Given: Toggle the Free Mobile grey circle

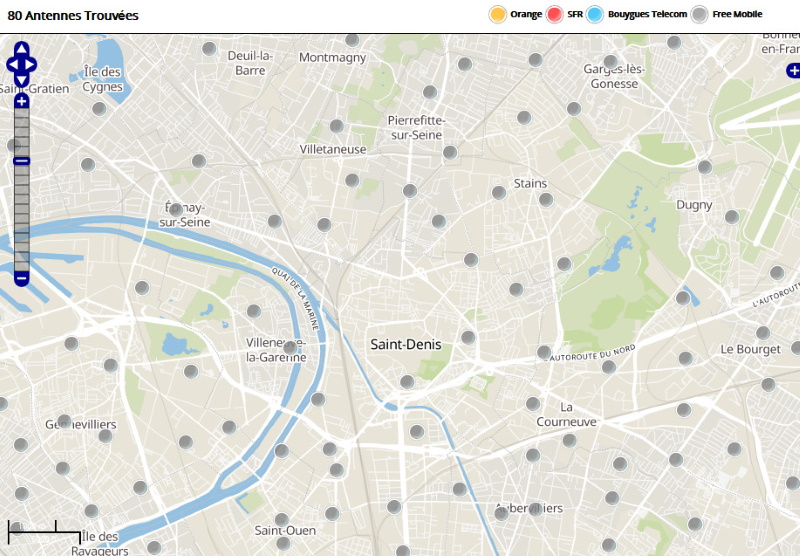Looking at the screenshot, I should [700, 14].
